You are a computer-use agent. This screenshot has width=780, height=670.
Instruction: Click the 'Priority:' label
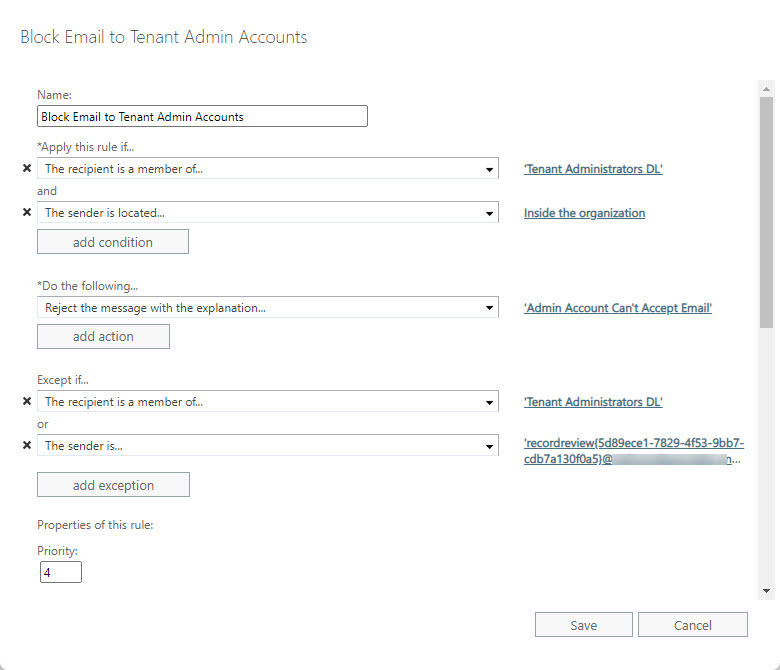(57, 551)
